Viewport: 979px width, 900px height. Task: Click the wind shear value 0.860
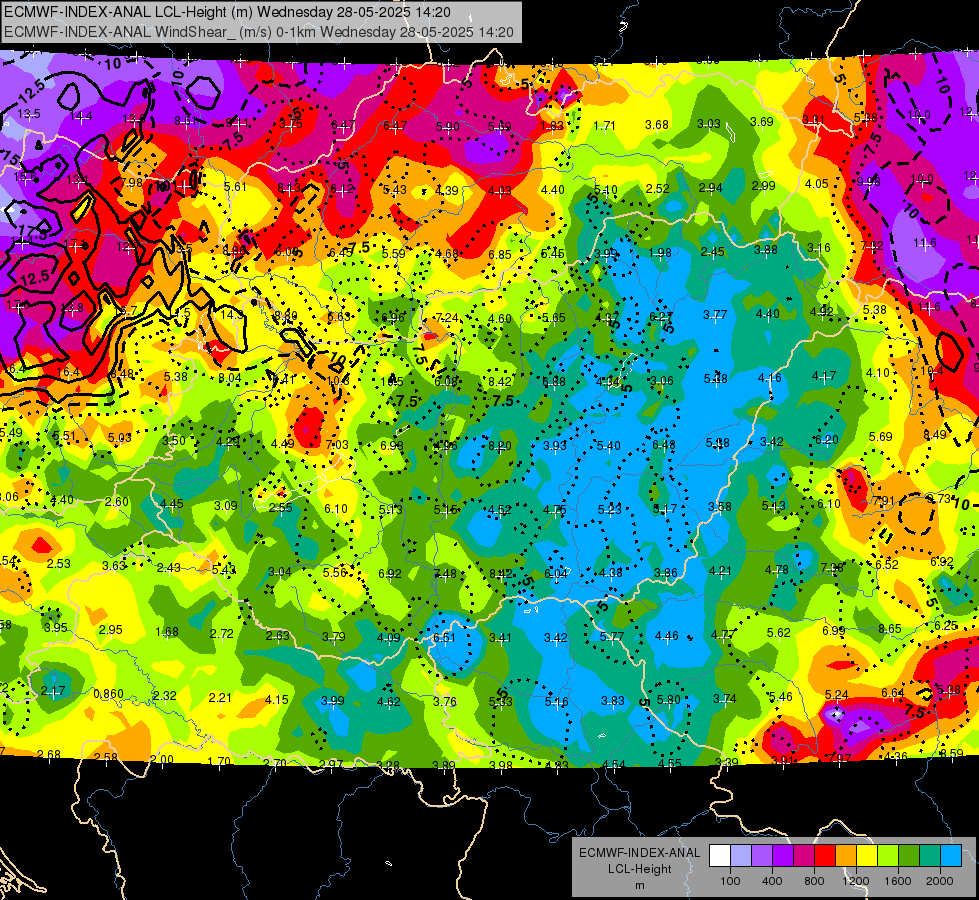coord(108,694)
